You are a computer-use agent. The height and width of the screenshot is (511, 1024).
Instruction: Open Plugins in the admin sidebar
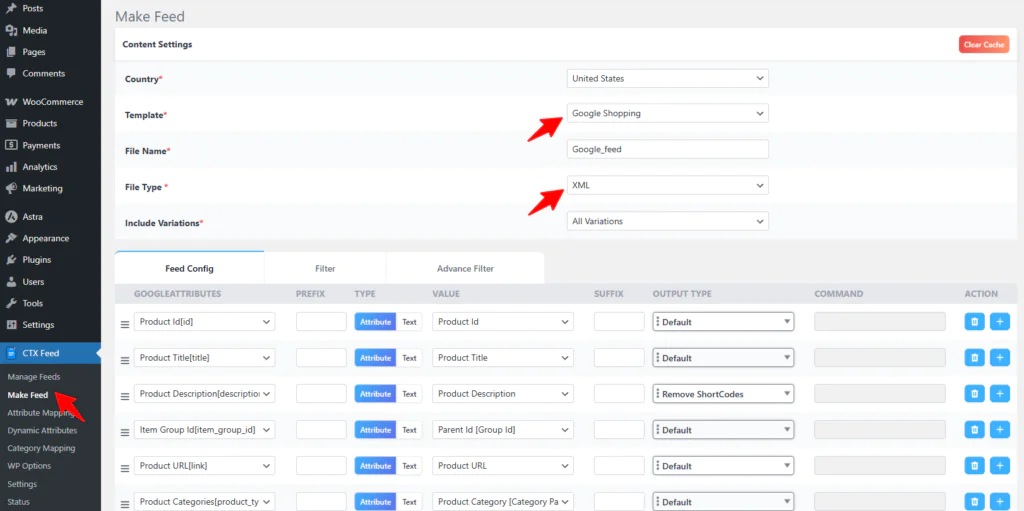(36, 260)
